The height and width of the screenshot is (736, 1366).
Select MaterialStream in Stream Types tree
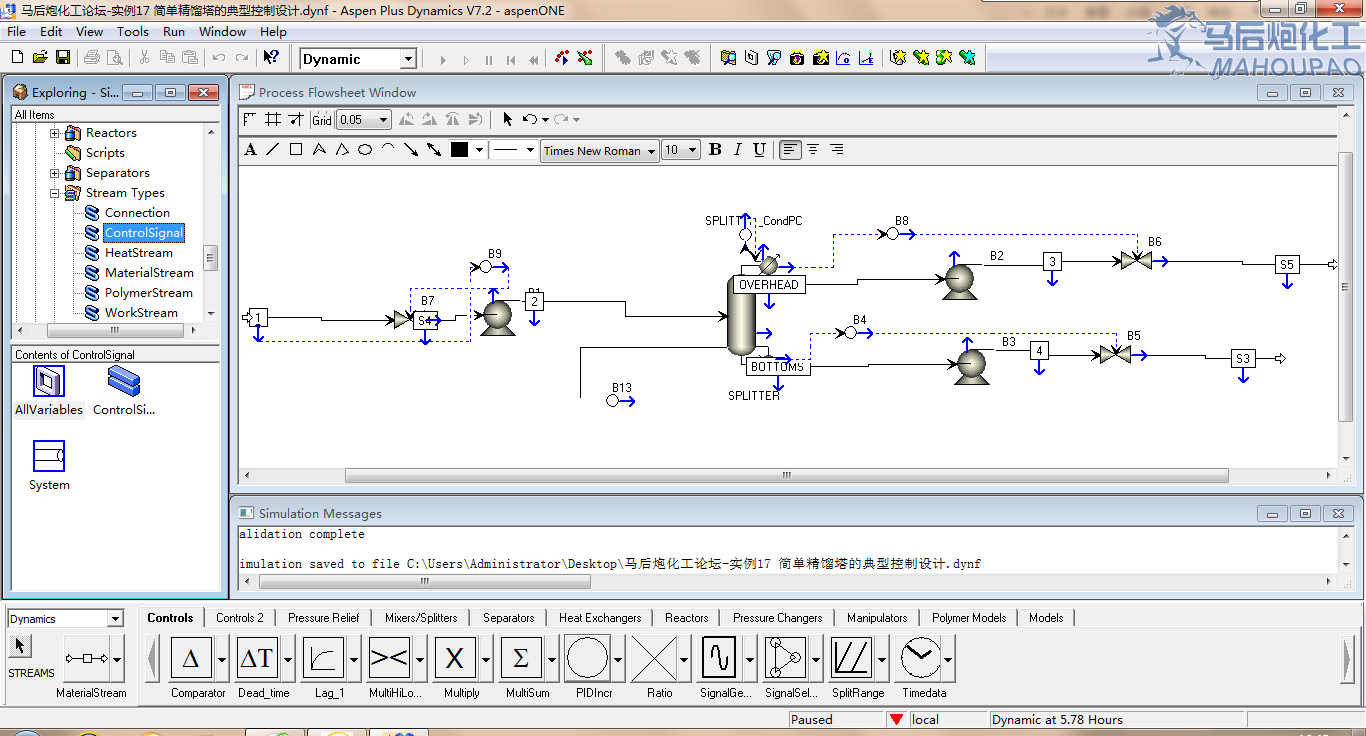coord(149,273)
